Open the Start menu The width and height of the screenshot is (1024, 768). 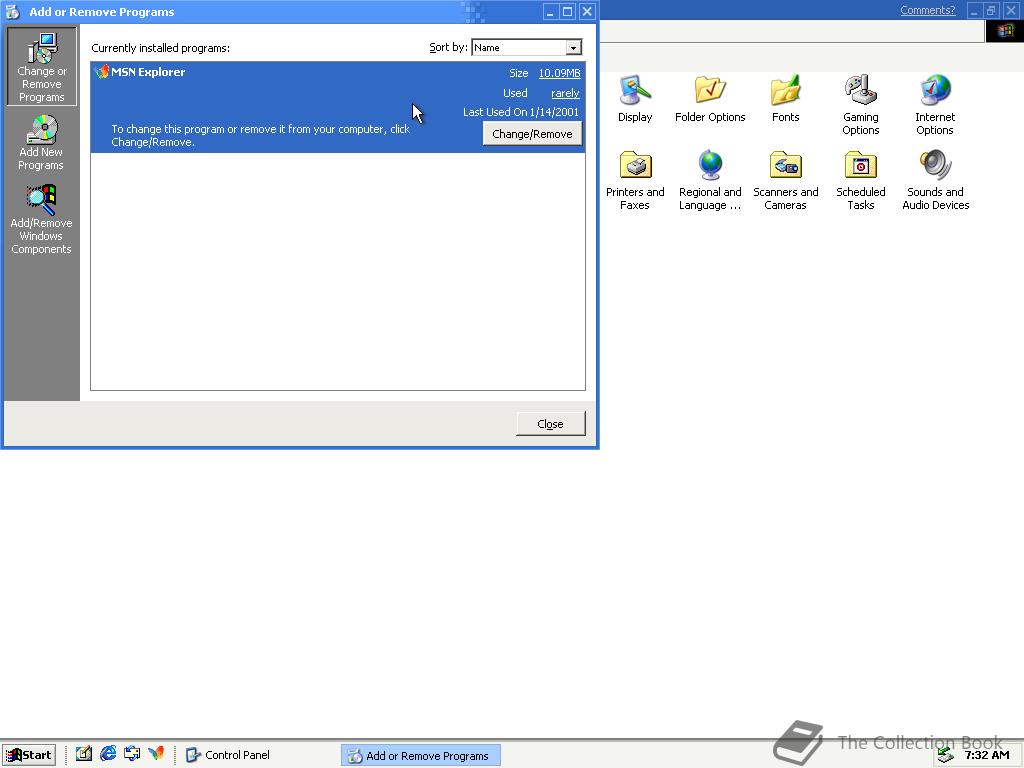tap(29, 755)
